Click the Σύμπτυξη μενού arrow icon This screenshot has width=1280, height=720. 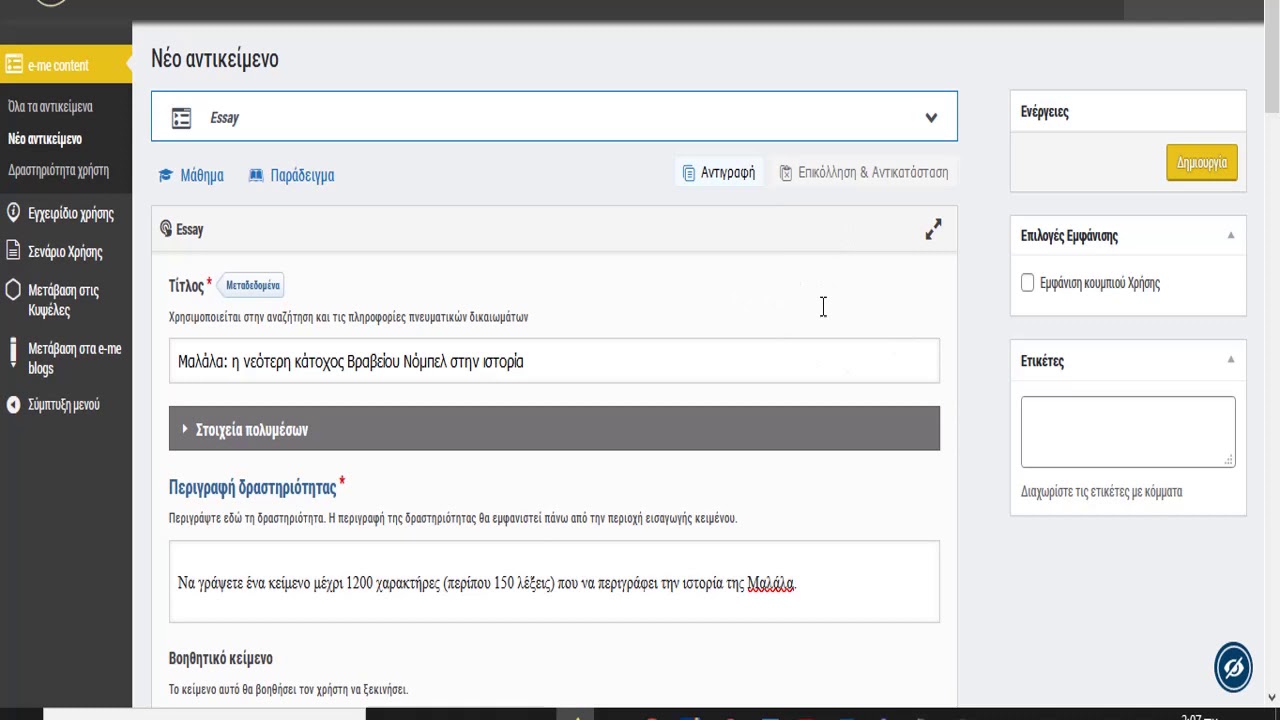click(x=13, y=405)
